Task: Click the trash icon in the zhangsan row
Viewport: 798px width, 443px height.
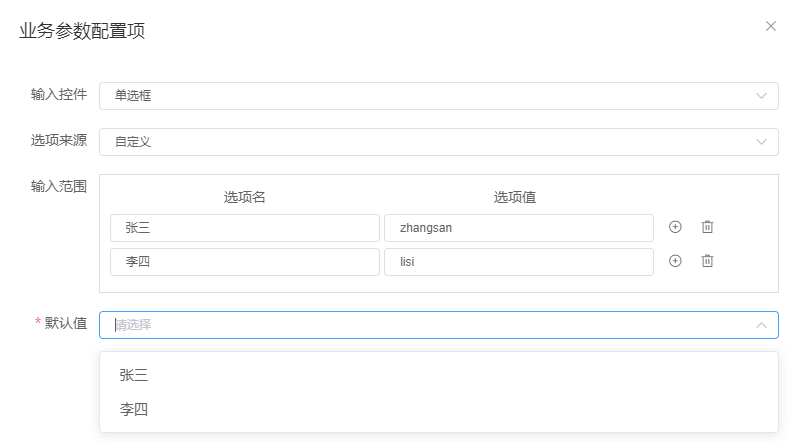Action: coord(707,227)
